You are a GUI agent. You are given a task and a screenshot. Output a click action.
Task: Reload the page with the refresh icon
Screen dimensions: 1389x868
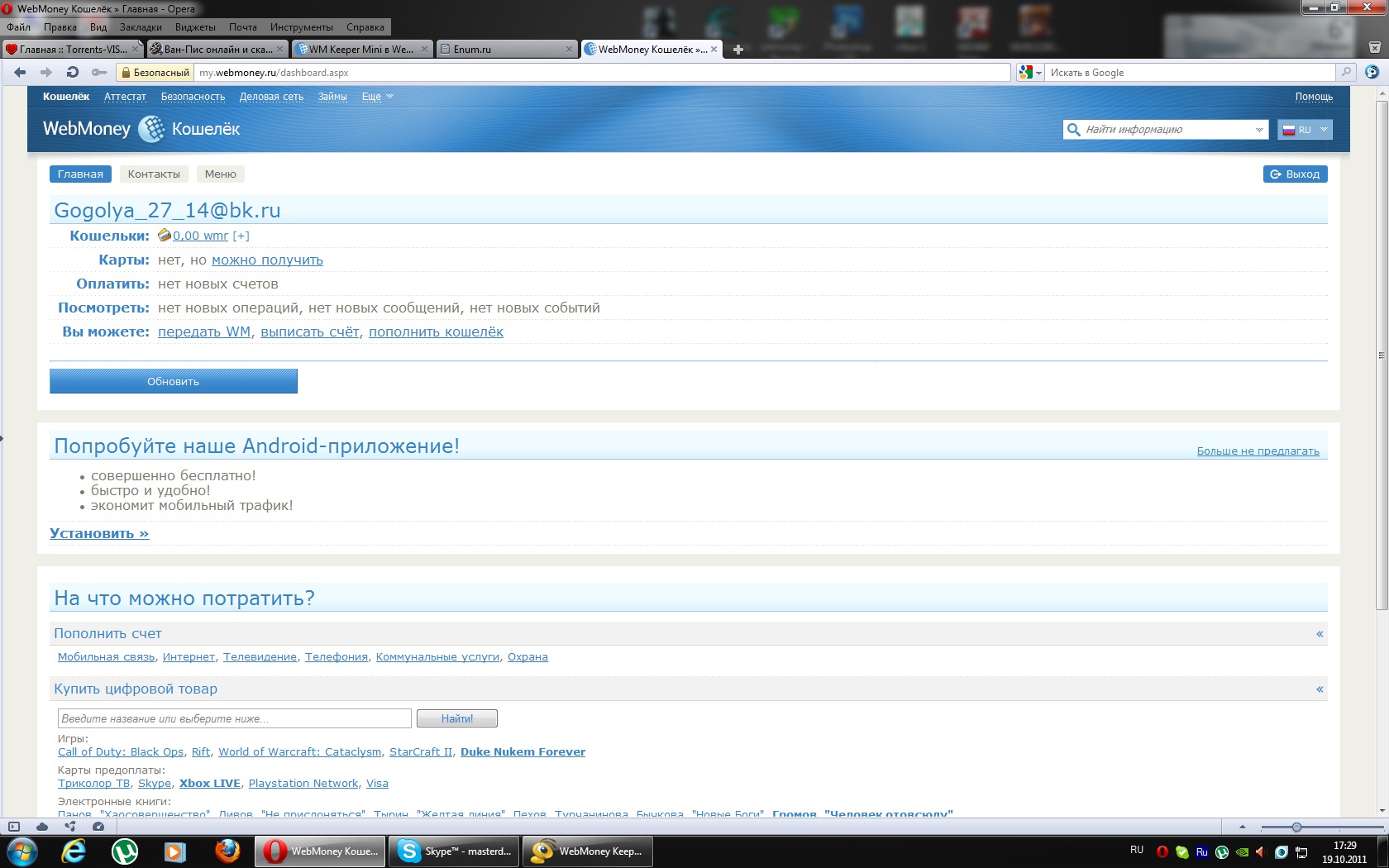pyautogui.click(x=73, y=73)
